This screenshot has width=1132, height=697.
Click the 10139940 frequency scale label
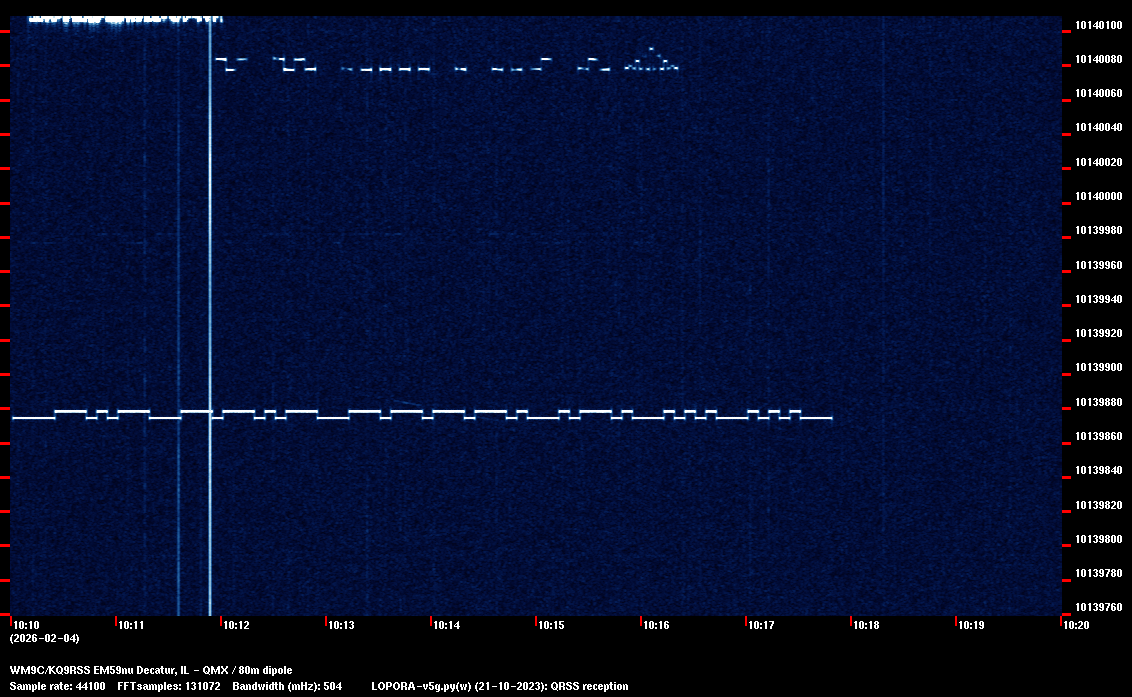click(1097, 299)
